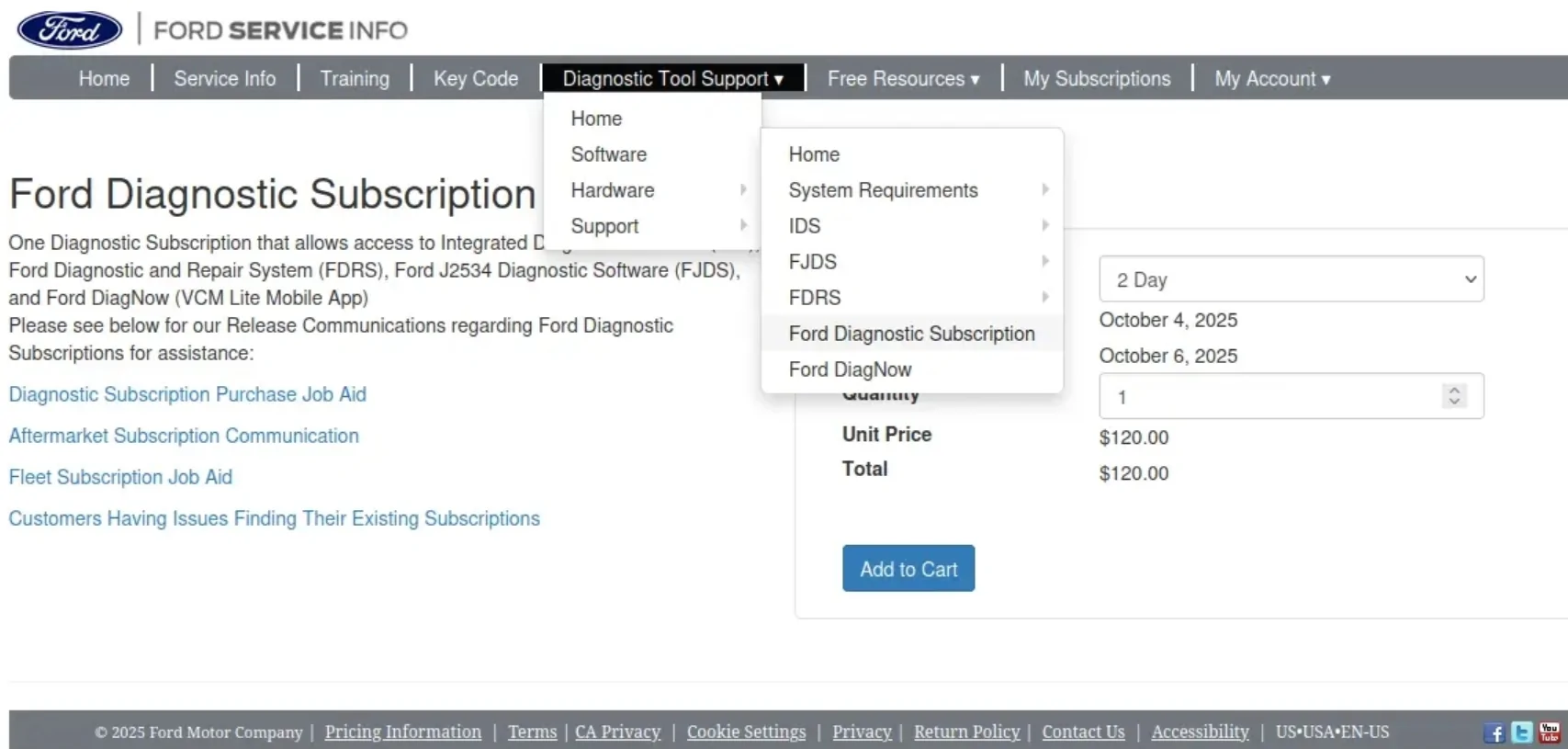The width and height of the screenshot is (1568, 749).
Task: Expand the My Account menu
Action: pyautogui.click(x=1272, y=79)
